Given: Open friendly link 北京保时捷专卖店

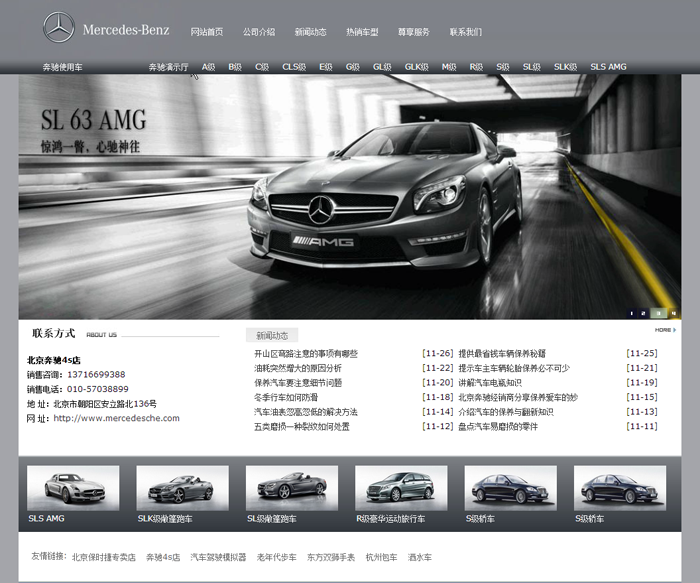Looking at the screenshot, I should point(103,557).
